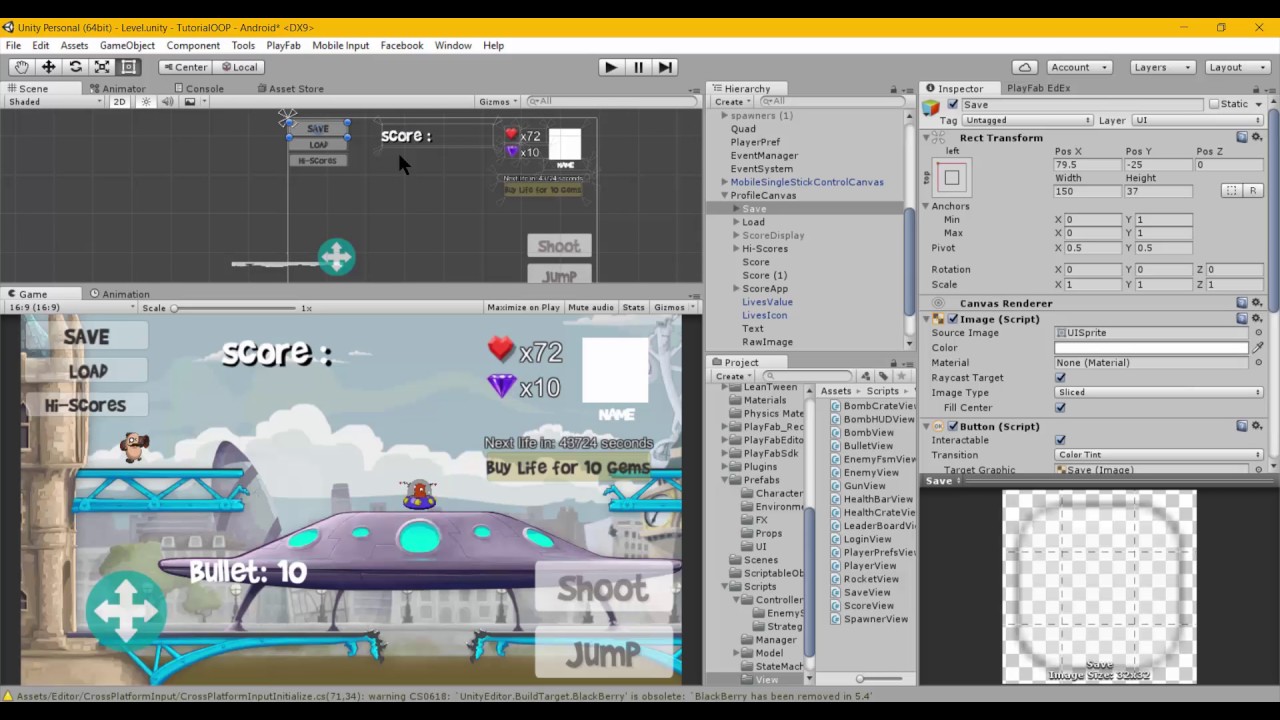Click the Color eyedropper icon
The height and width of the screenshot is (720, 1280).
(x=1258, y=348)
